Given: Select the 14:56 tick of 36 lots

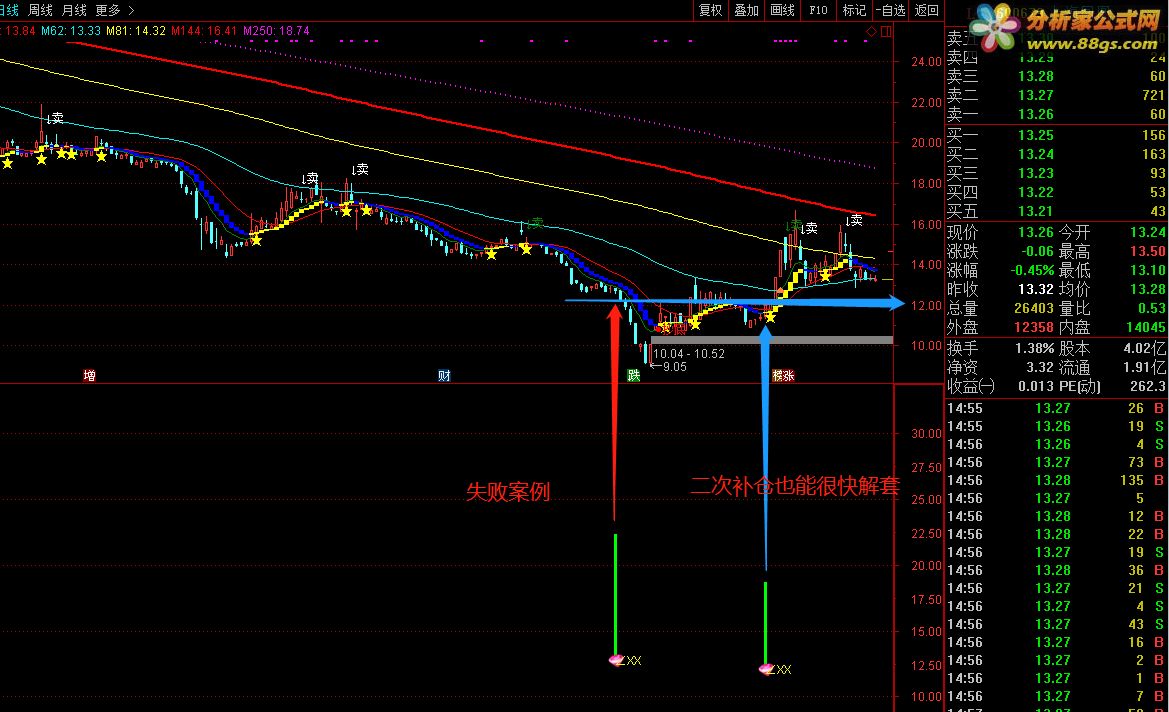Looking at the screenshot, I should (x=1056, y=570).
